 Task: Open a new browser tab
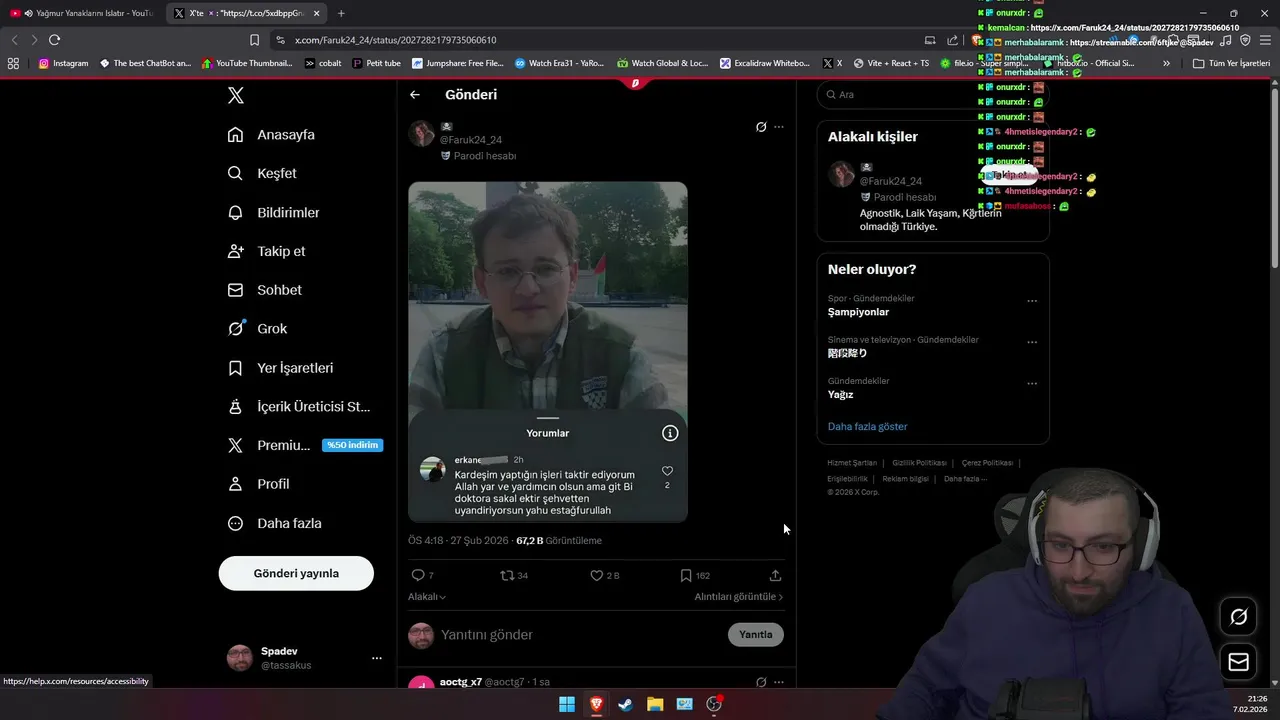click(x=341, y=13)
